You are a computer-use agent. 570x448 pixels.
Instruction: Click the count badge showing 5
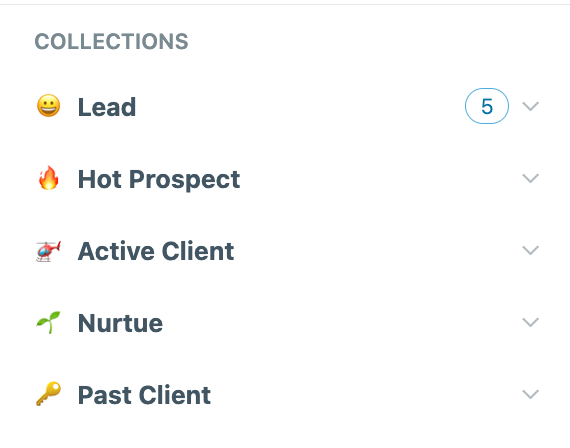487,106
